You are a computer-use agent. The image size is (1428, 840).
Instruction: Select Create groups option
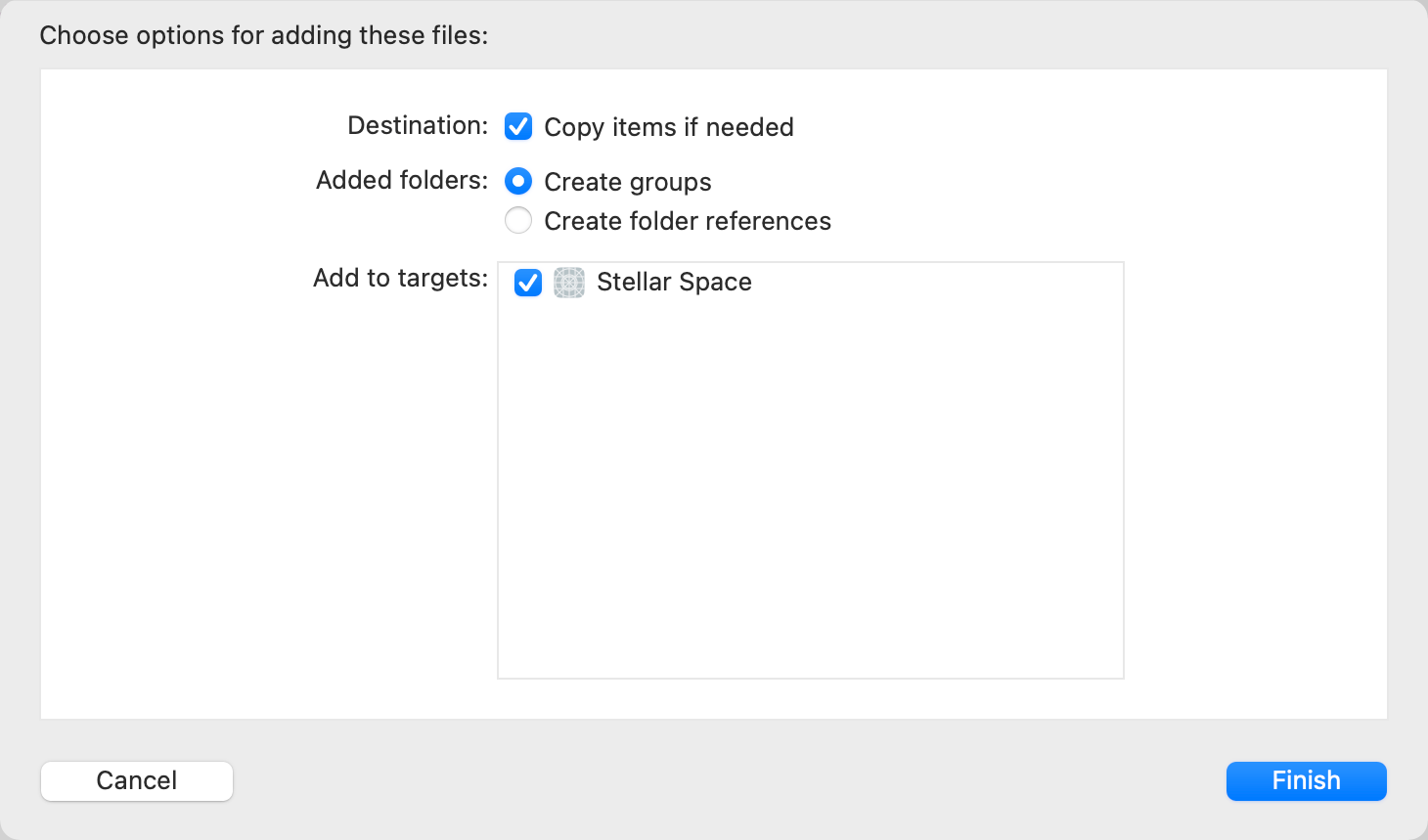click(x=517, y=181)
